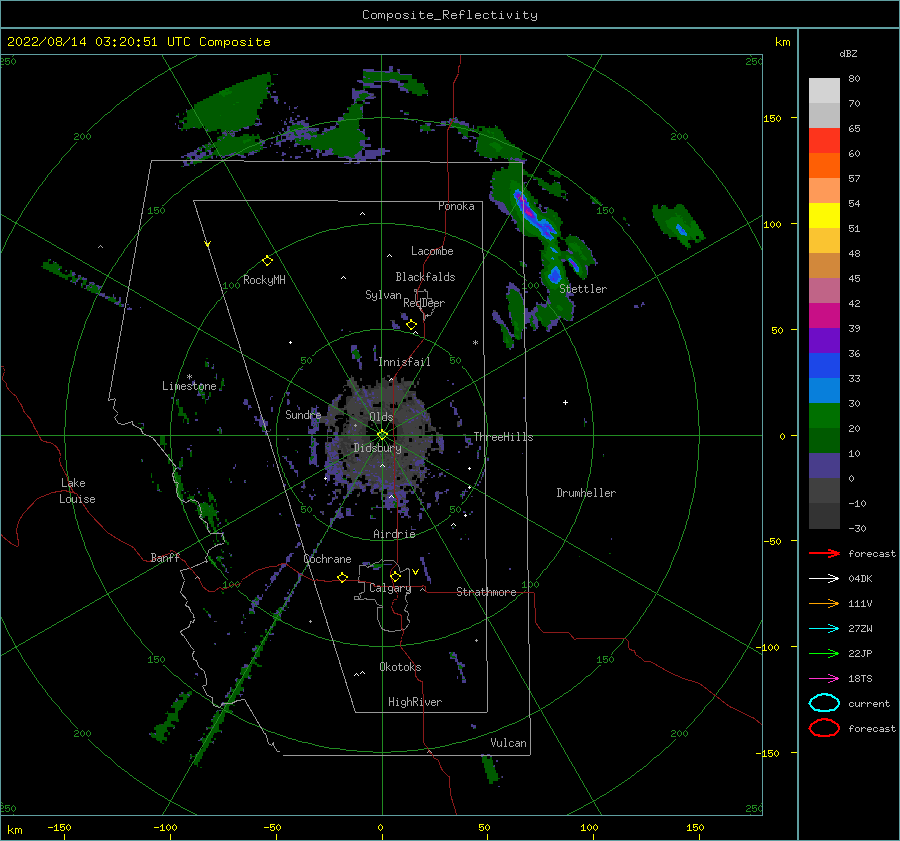The image size is (900, 841).
Task: Click the Okotoks town label
Action: (400, 667)
